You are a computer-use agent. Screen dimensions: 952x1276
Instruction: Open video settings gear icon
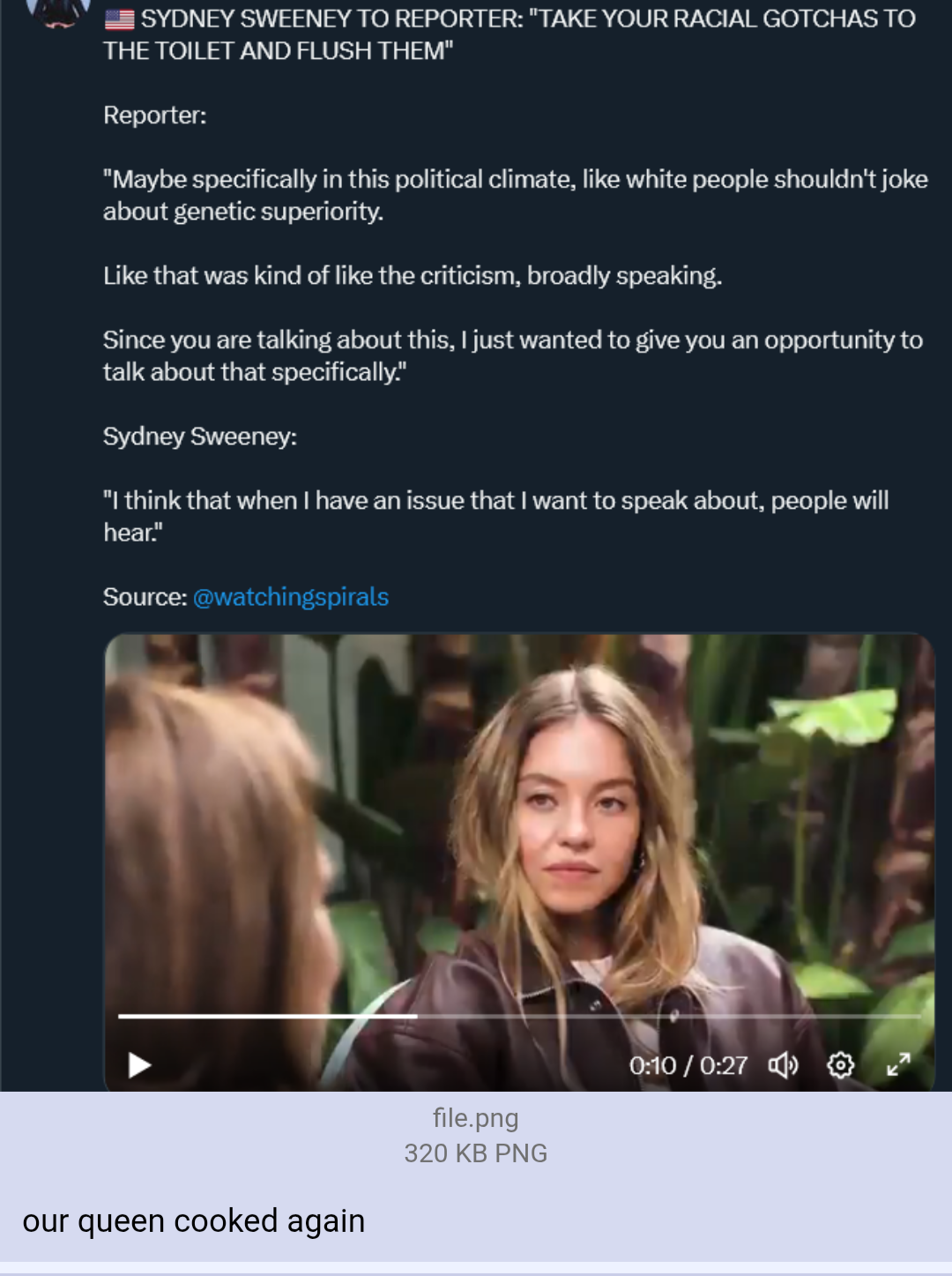point(840,1065)
